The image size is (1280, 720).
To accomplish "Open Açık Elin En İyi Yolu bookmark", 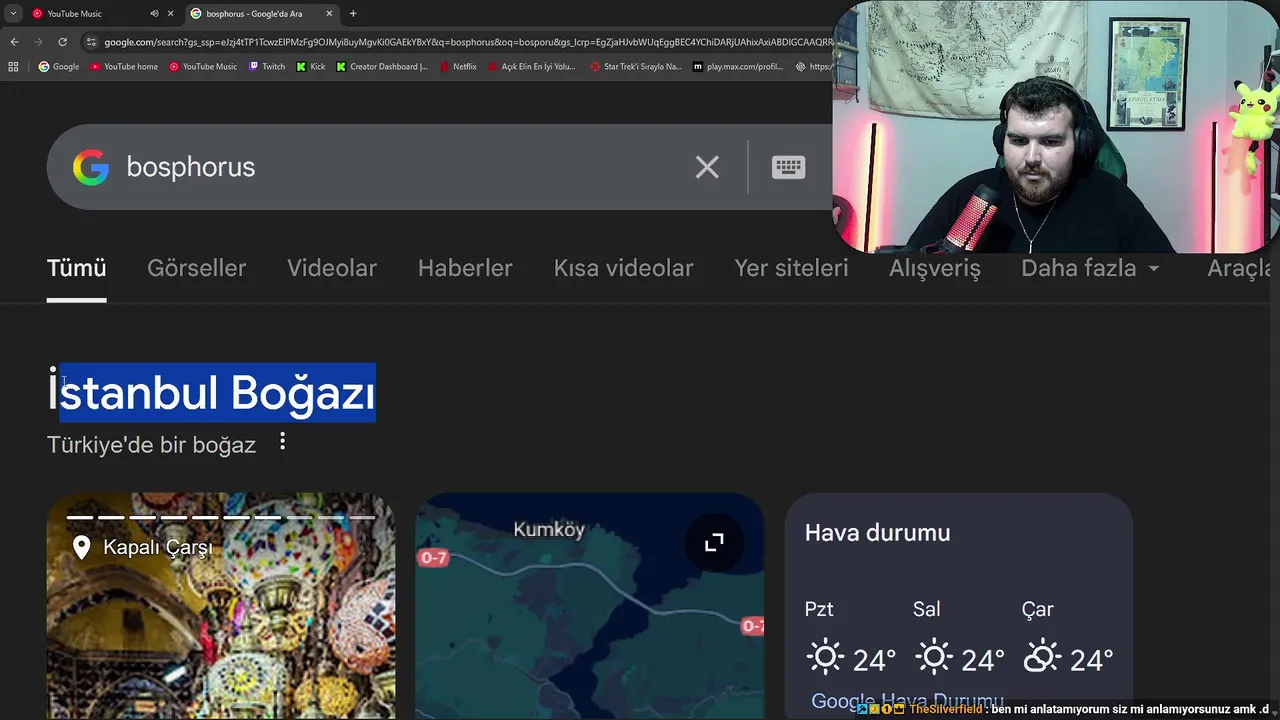I will click(x=531, y=67).
